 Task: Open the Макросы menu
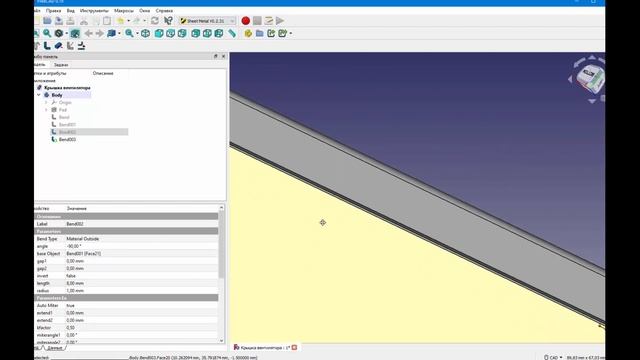click(x=124, y=11)
